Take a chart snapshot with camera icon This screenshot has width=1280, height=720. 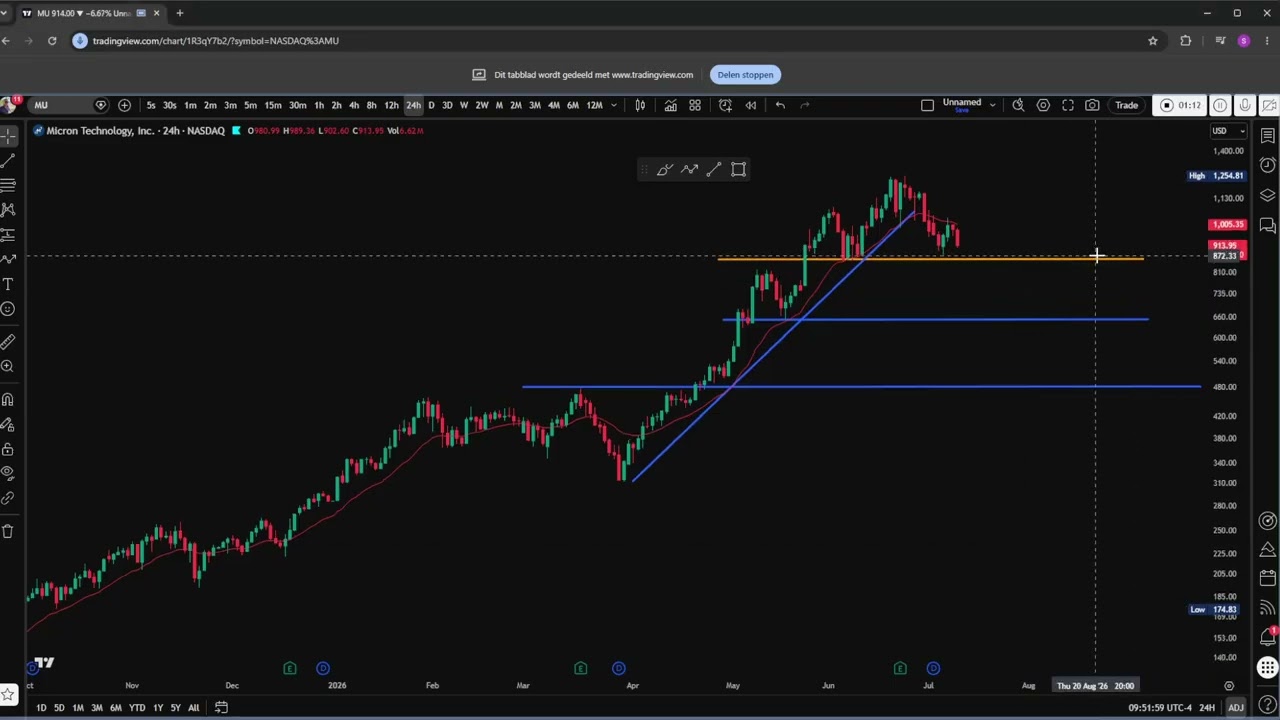1092,105
